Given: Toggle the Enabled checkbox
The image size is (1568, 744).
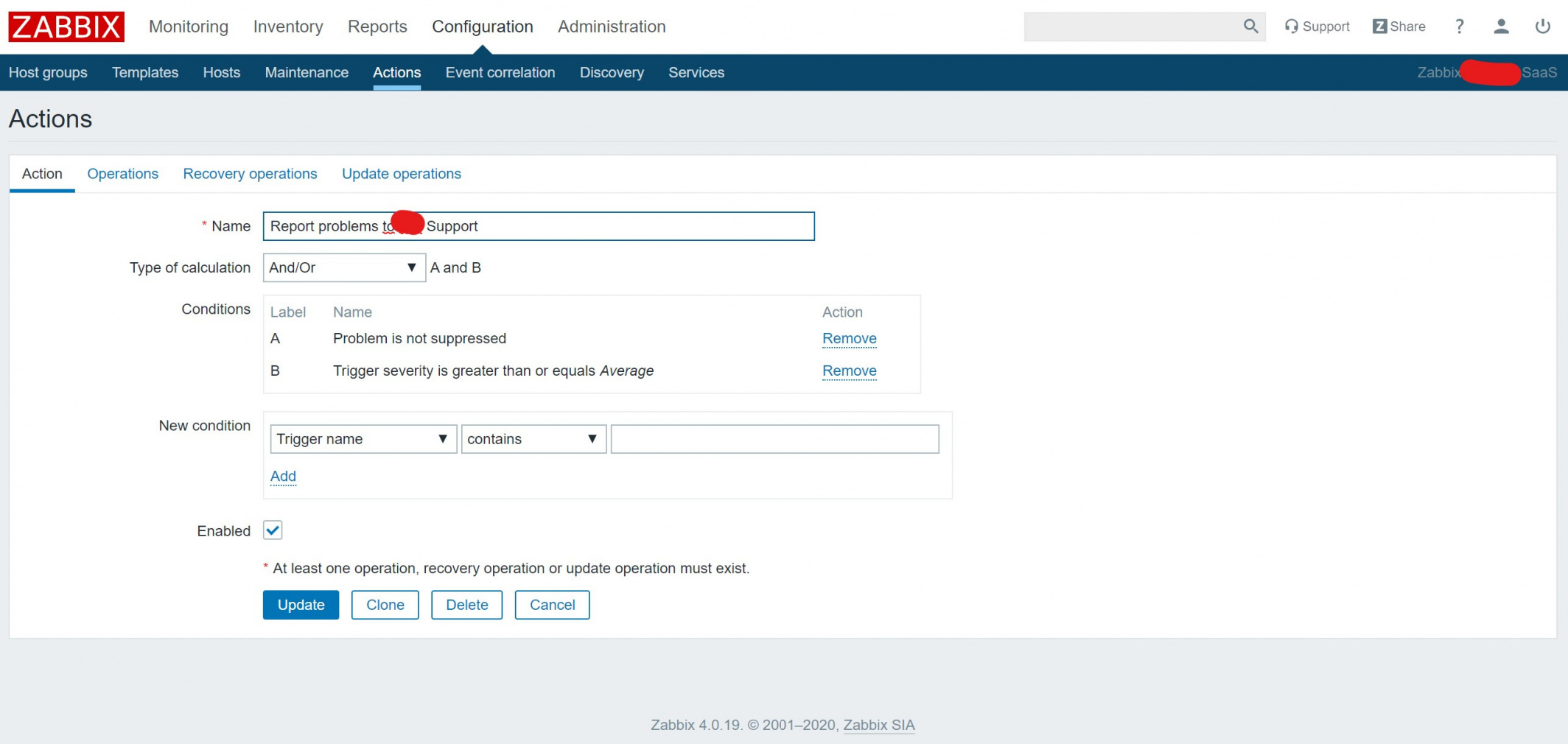Looking at the screenshot, I should [273, 530].
